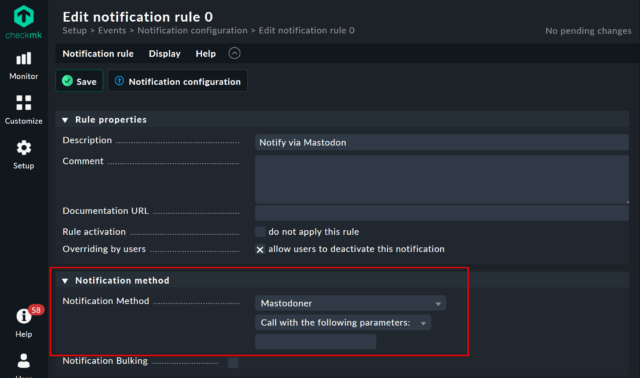Open the Help menu in menu bar
The image size is (640, 378).
click(x=206, y=53)
